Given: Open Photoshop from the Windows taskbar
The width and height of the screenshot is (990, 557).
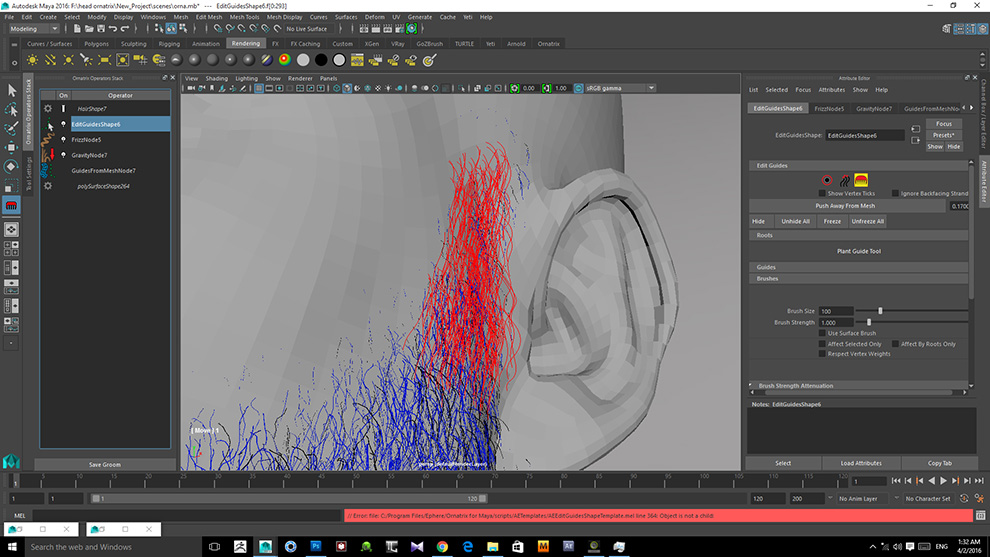Looking at the screenshot, I should 316,546.
